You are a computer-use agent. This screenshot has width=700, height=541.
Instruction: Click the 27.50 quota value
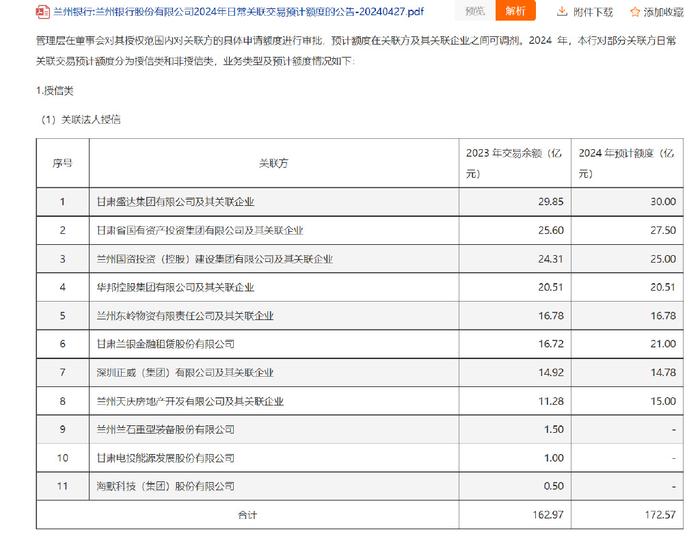663,230
